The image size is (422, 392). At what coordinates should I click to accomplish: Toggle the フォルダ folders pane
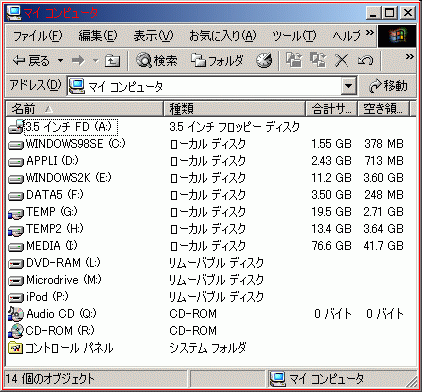[x=217, y=61]
